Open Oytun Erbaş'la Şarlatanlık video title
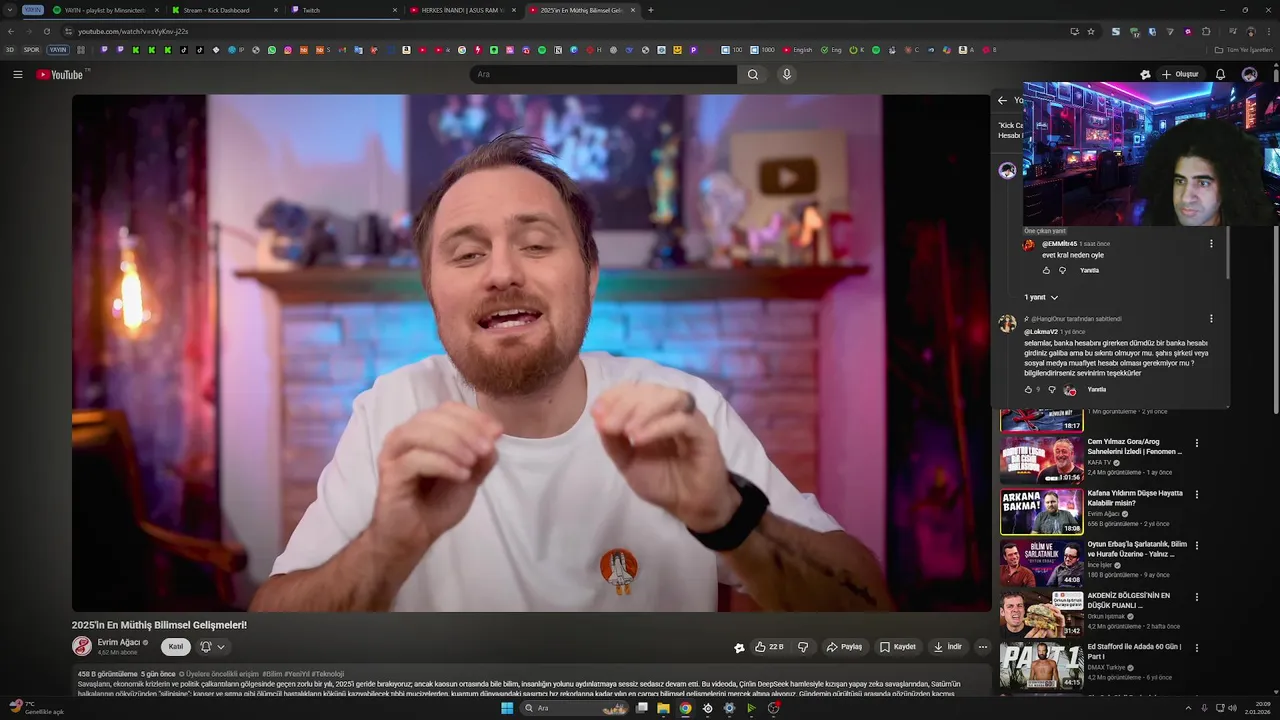The width and height of the screenshot is (1280, 720). (1135, 549)
